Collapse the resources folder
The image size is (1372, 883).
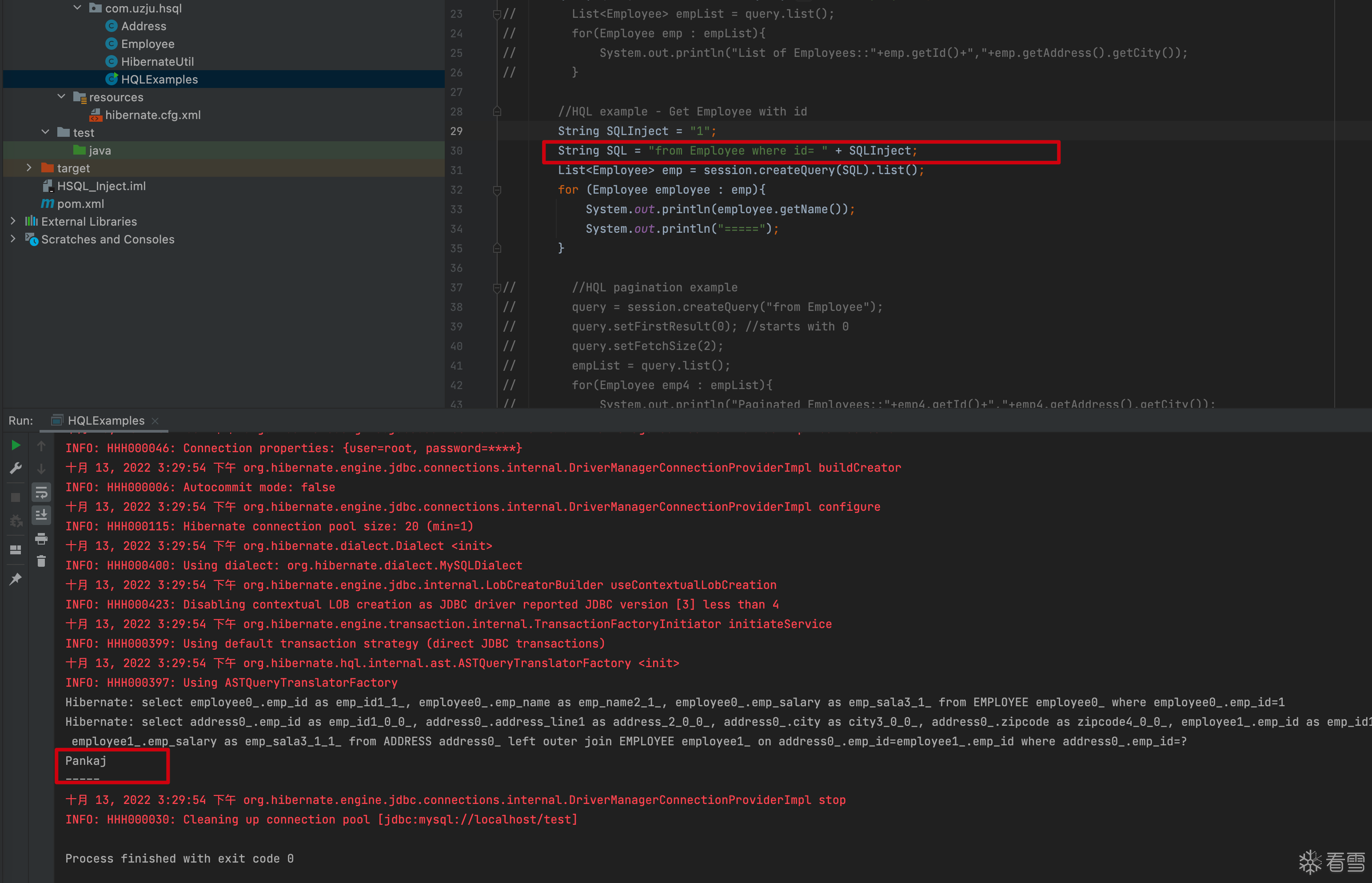point(61,97)
